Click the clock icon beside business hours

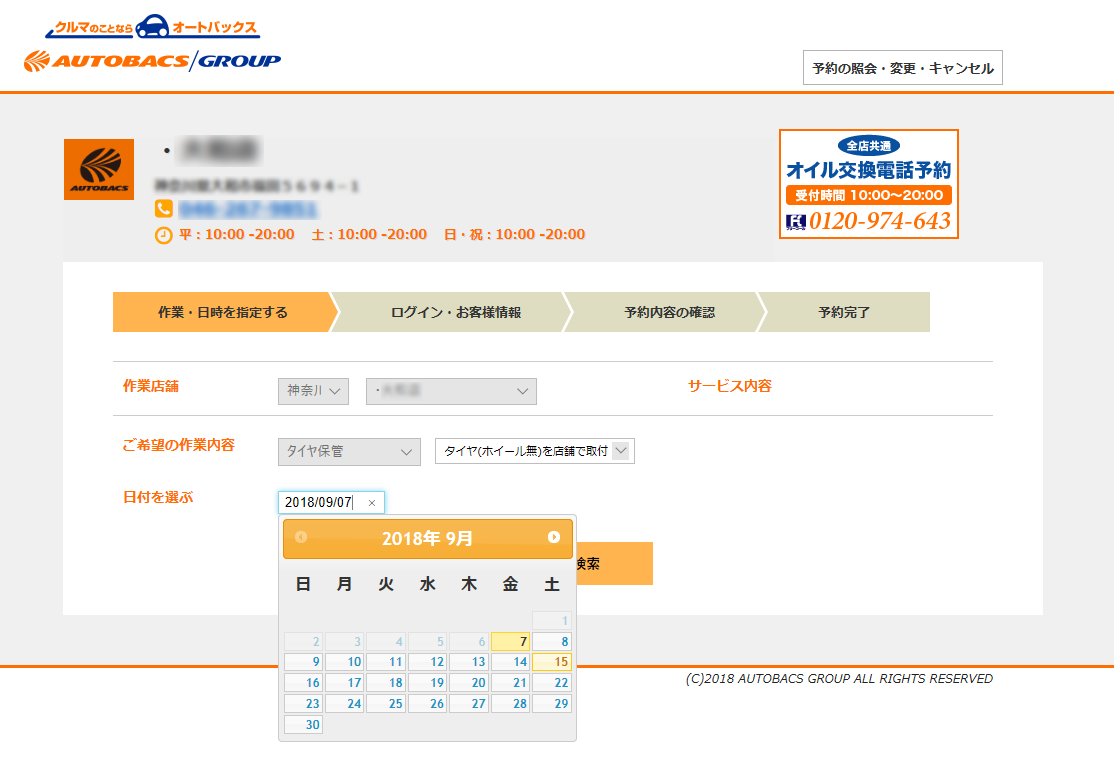click(x=164, y=235)
